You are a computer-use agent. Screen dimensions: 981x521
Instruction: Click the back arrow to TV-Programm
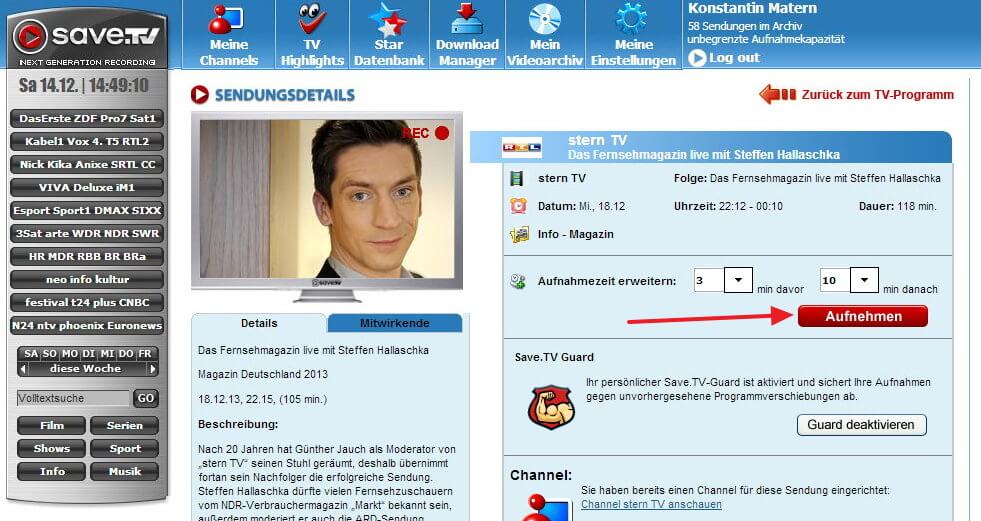[777, 94]
